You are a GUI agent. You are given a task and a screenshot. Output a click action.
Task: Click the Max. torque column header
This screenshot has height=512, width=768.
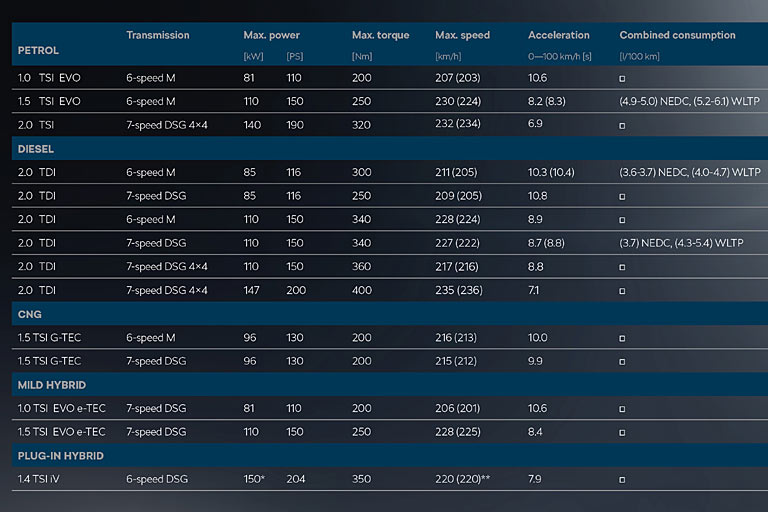click(x=380, y=36)
